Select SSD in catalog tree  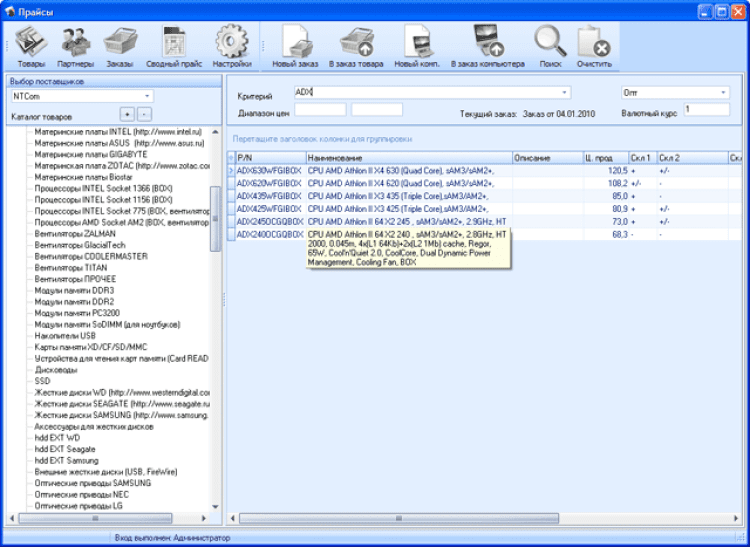coord(42,381)
